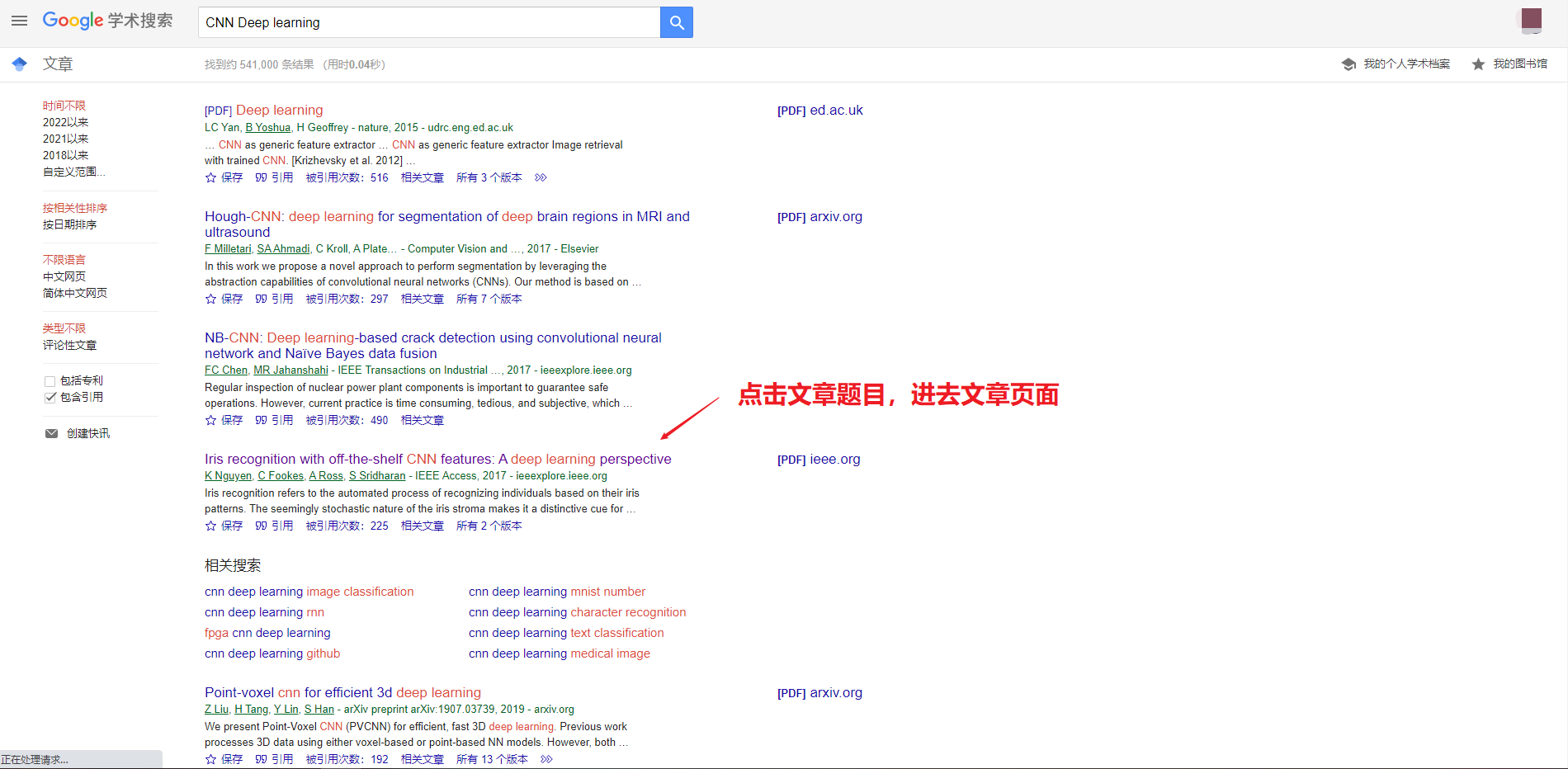Screen dimensions: 1568x769
Task: Open Iris recognition with off-the-shelf CNN article
Action: (437, 459)
